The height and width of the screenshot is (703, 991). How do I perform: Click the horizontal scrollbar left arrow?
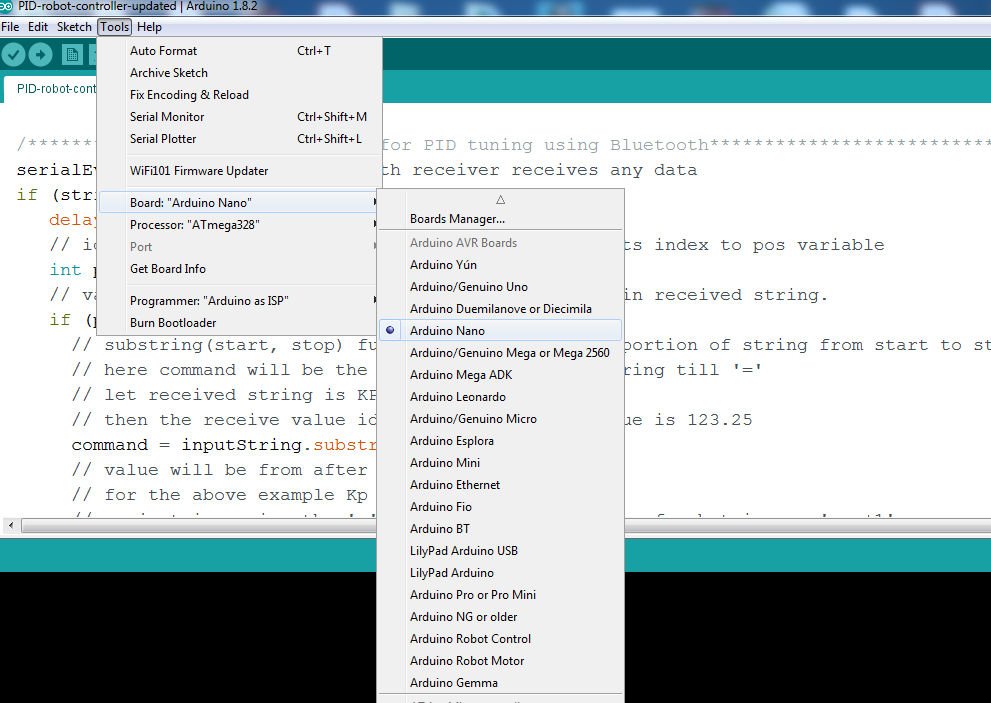pos(11,525)
